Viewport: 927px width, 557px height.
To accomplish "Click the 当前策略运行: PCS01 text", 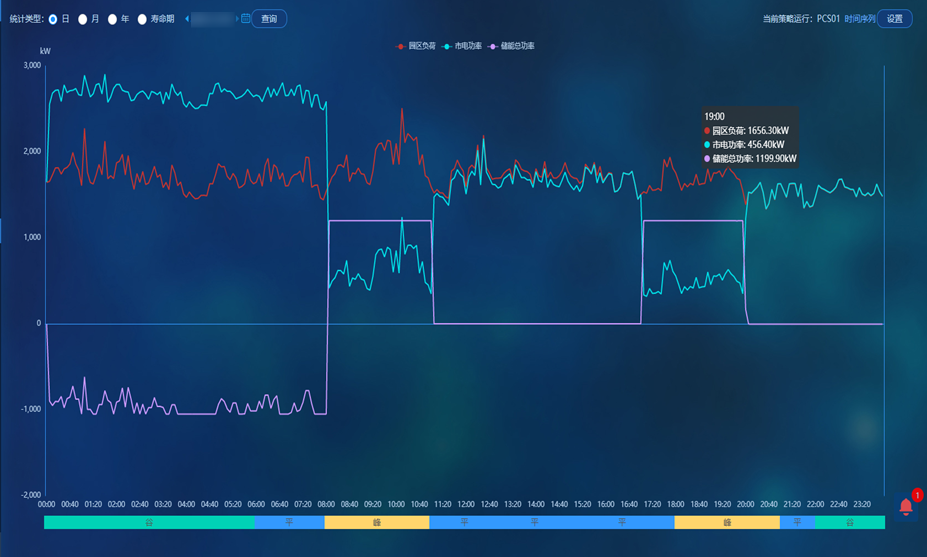I will (801, 19).
